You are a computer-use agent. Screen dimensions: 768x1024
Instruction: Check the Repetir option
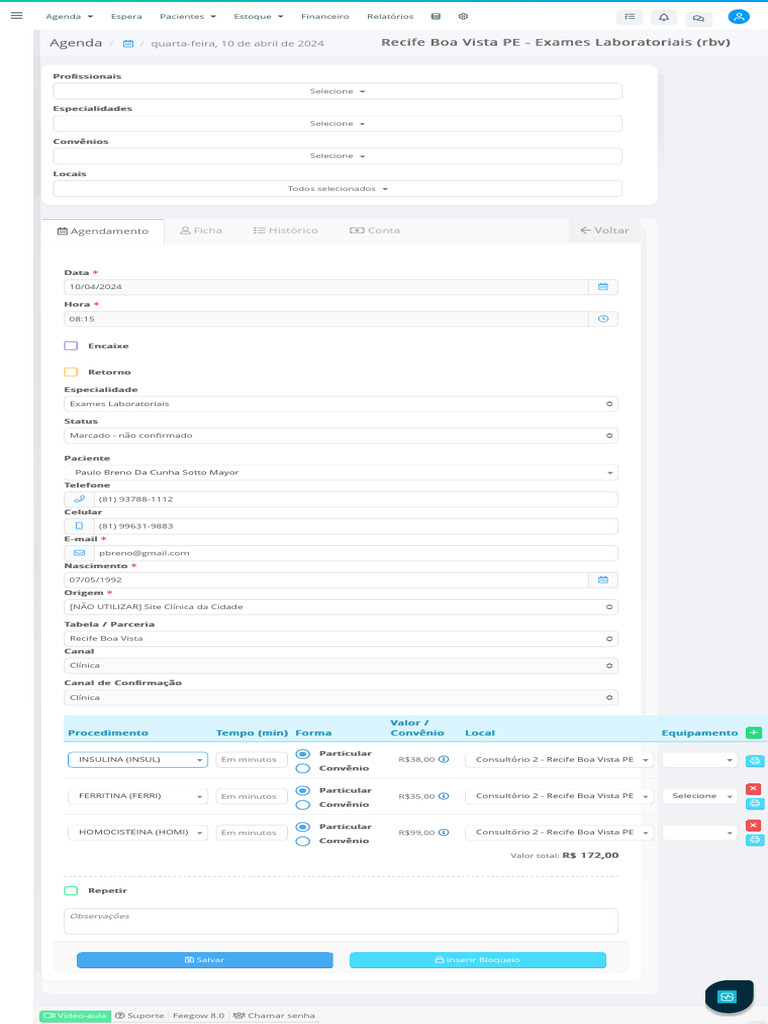coord(71,890)
